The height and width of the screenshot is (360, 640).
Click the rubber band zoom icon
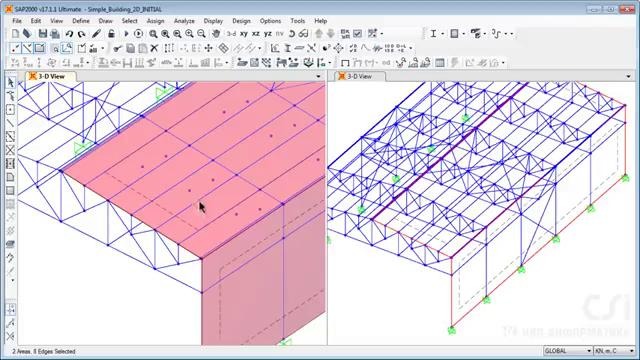(153, 34)
